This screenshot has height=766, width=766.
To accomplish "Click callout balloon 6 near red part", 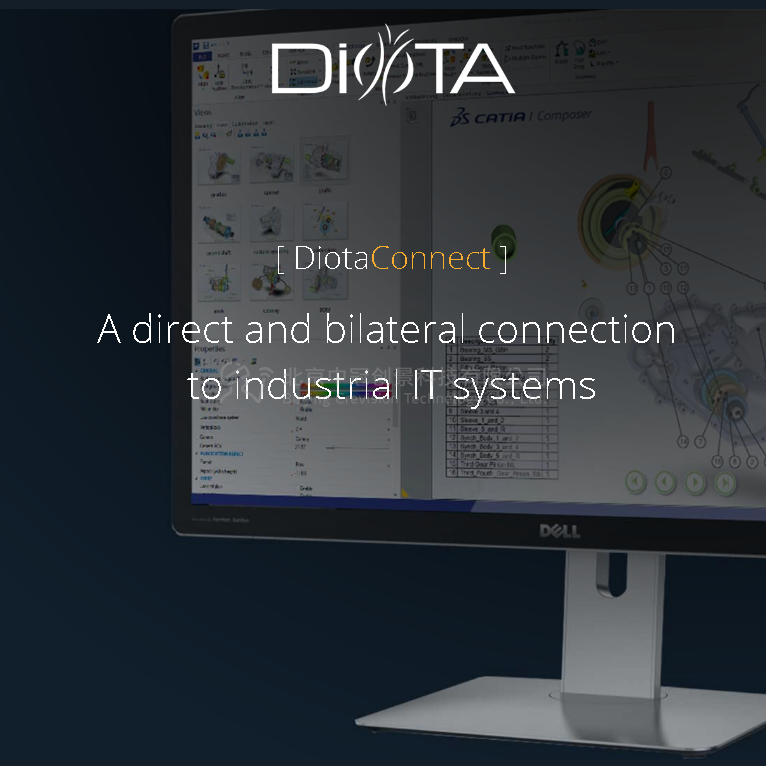I will (x=665, y=172).
